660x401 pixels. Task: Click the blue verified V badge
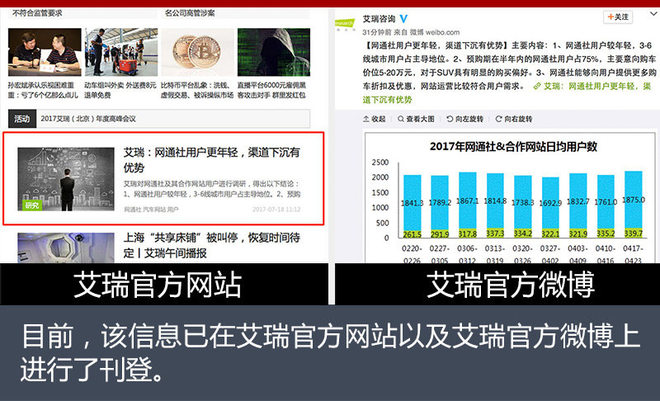tap(403, 19)
